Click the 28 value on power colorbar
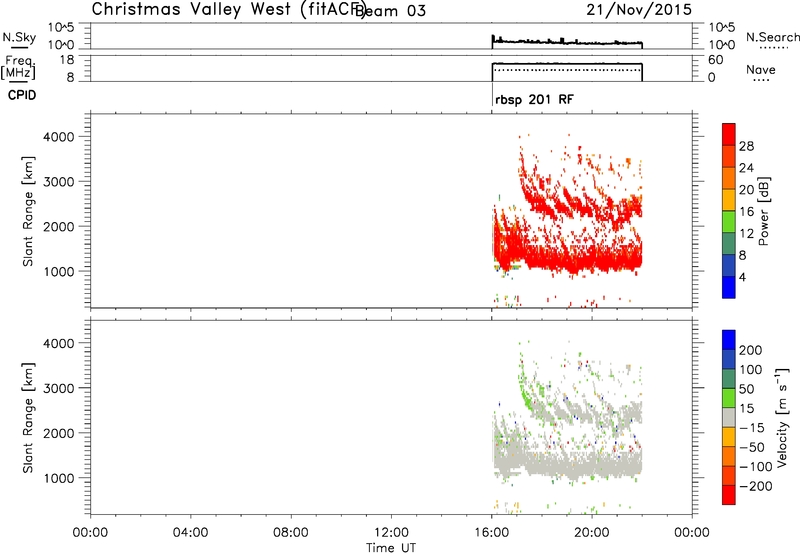 click(746, 146)
